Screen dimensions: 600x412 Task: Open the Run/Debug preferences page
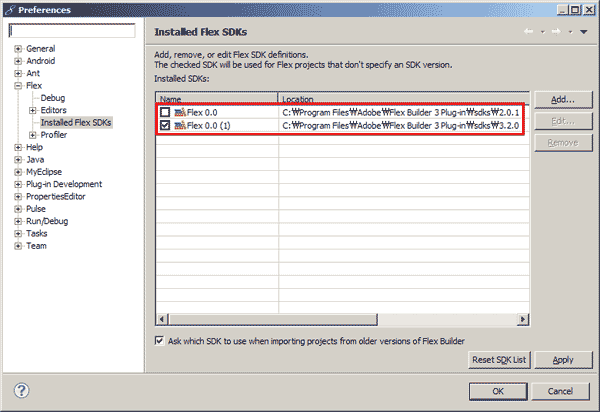click(47, 221)
